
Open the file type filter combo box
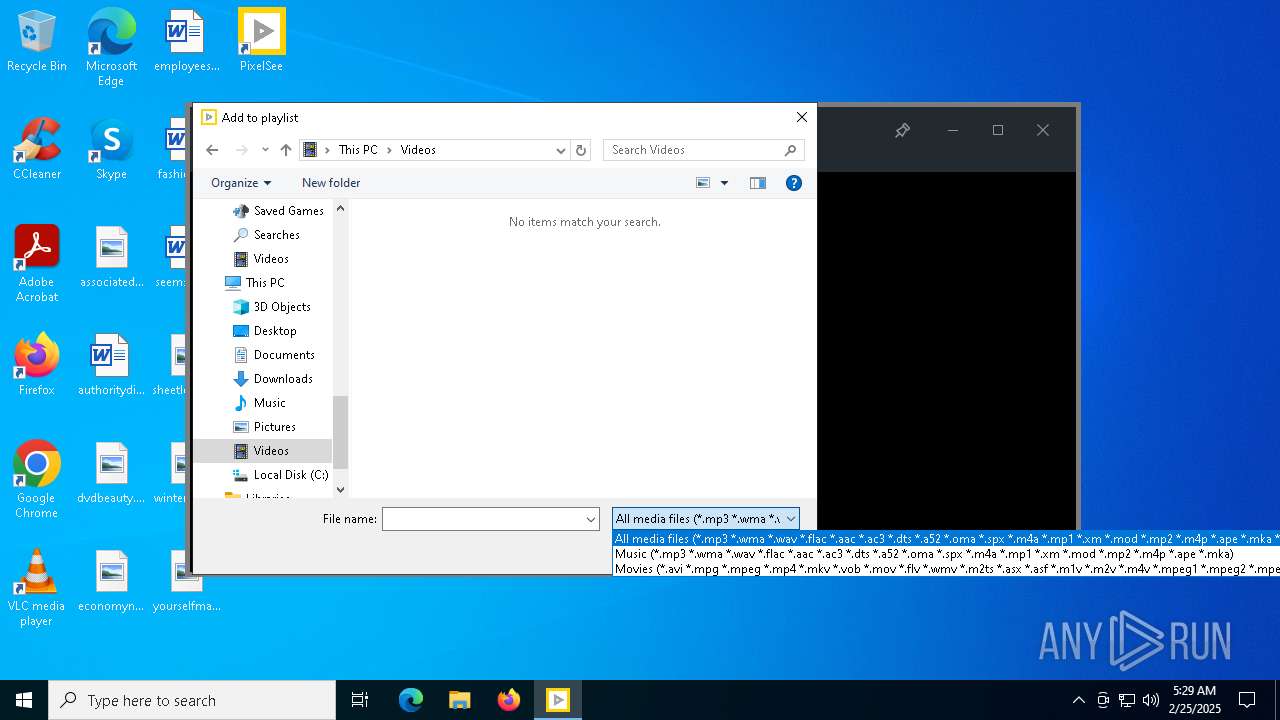706,519
